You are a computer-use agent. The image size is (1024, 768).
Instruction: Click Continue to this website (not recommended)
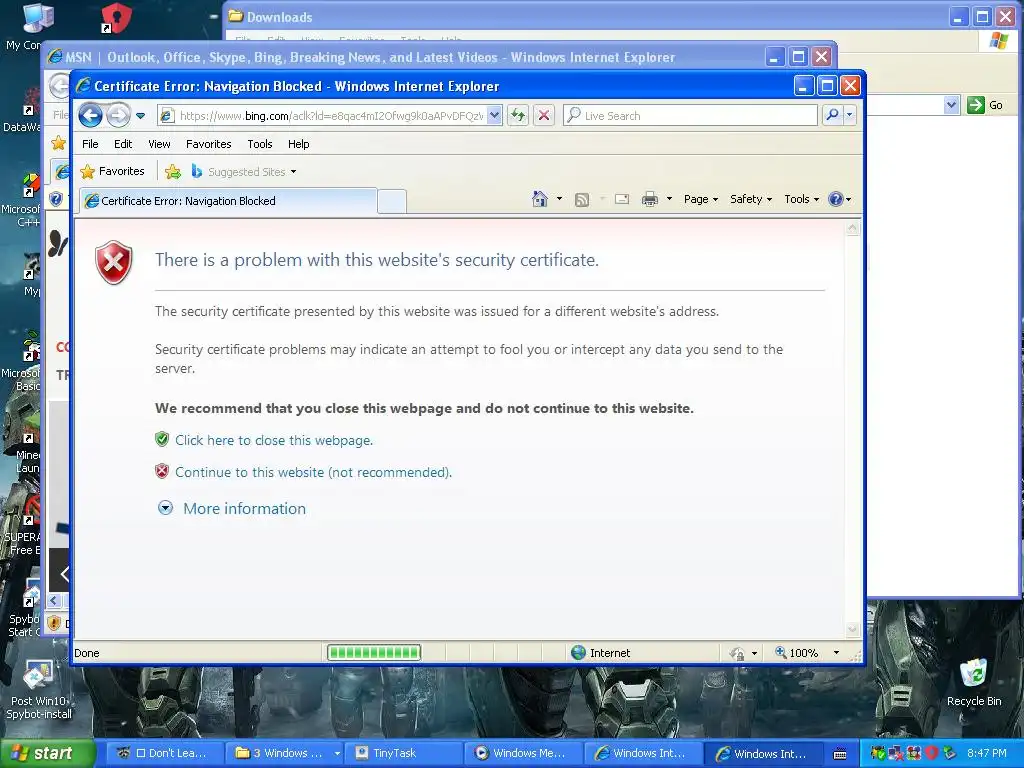(313, 472)
